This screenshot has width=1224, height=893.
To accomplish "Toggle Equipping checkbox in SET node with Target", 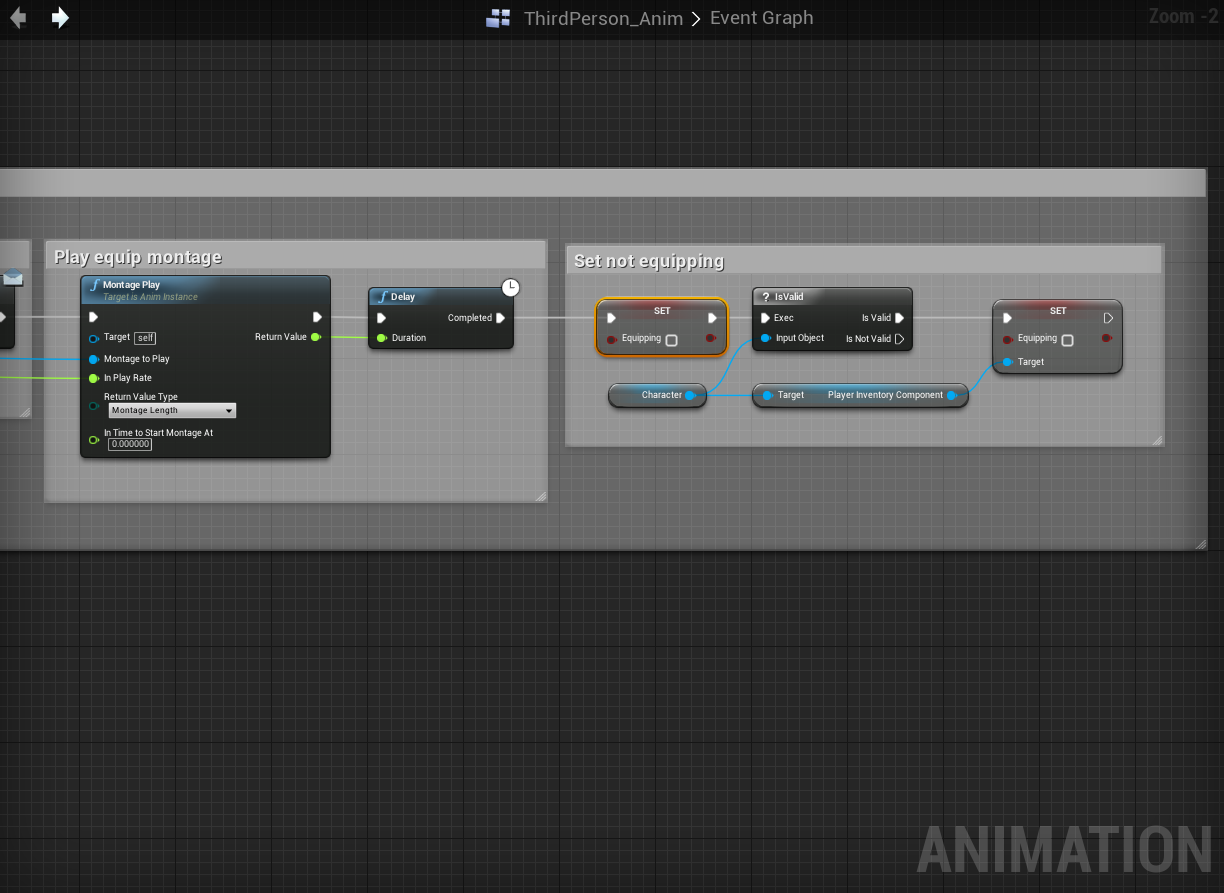I will tap(1067, 340).
